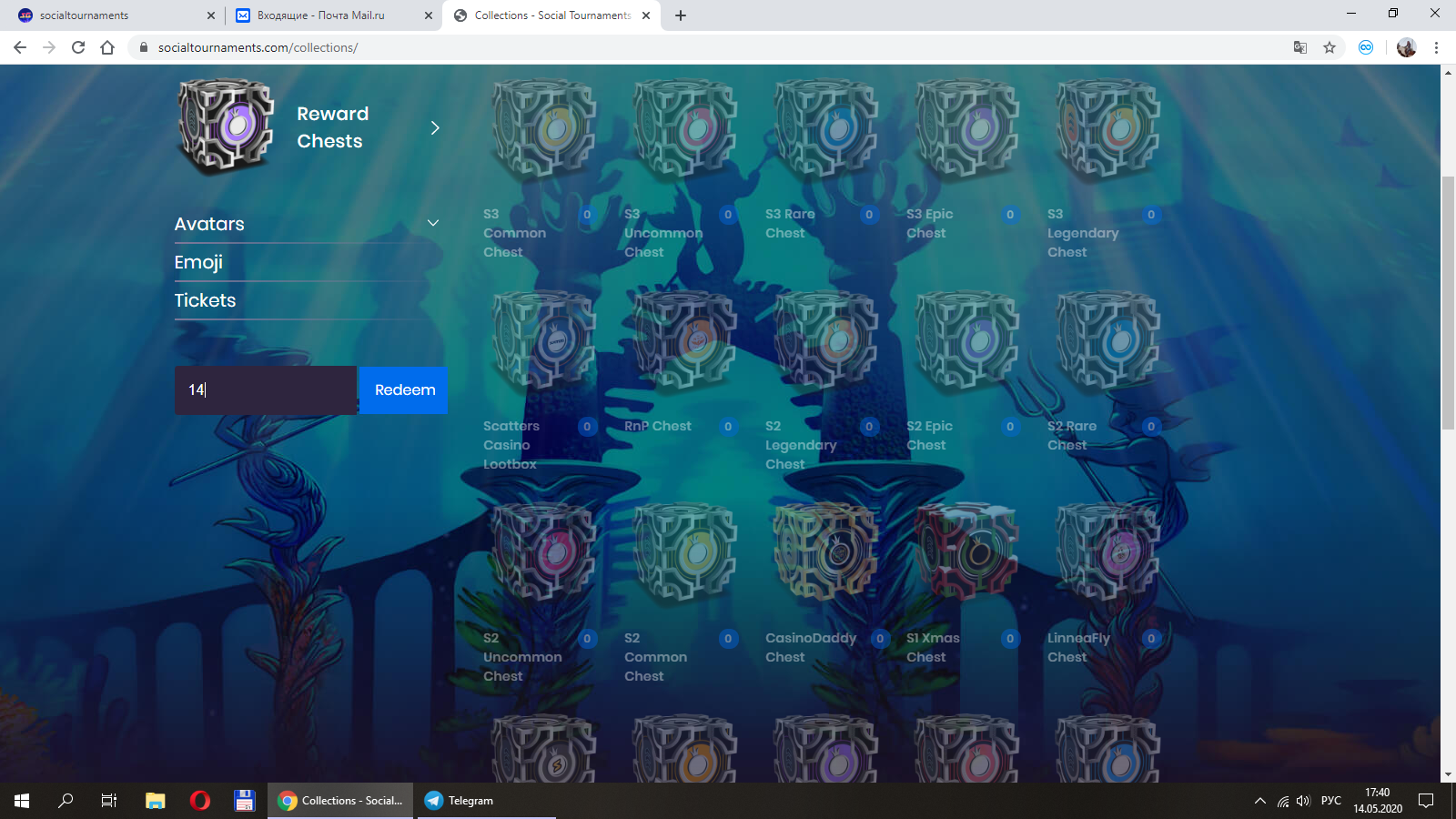The width and height of the screenshot is (1456, 819).
Task: Click the Reward Chests heading
Action: 332,127
